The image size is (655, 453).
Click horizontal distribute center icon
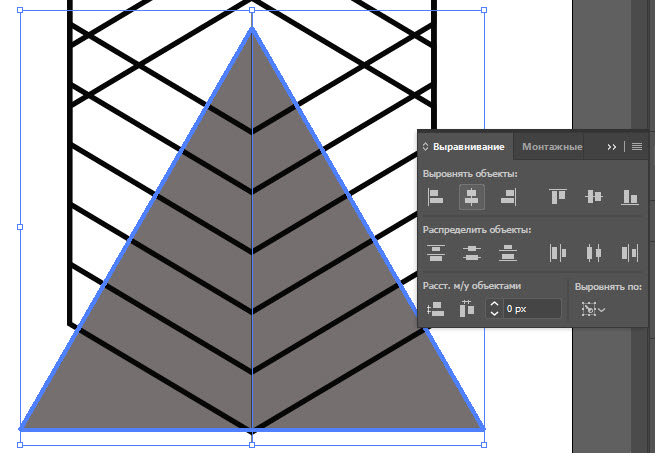tap(594, 253)
